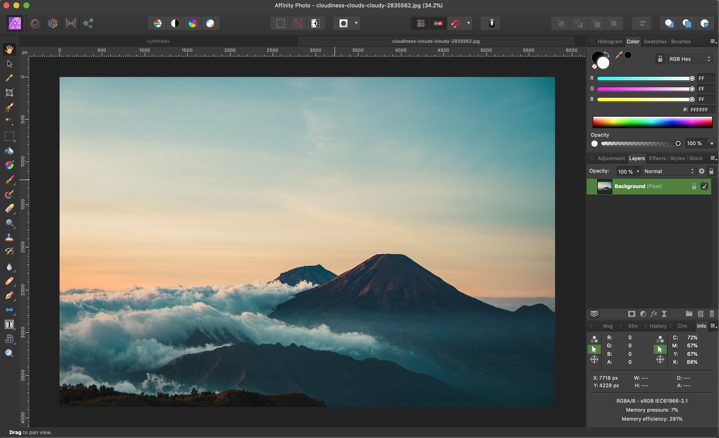
Task: Switch to the Swatches tab
Action: [655, 42]
